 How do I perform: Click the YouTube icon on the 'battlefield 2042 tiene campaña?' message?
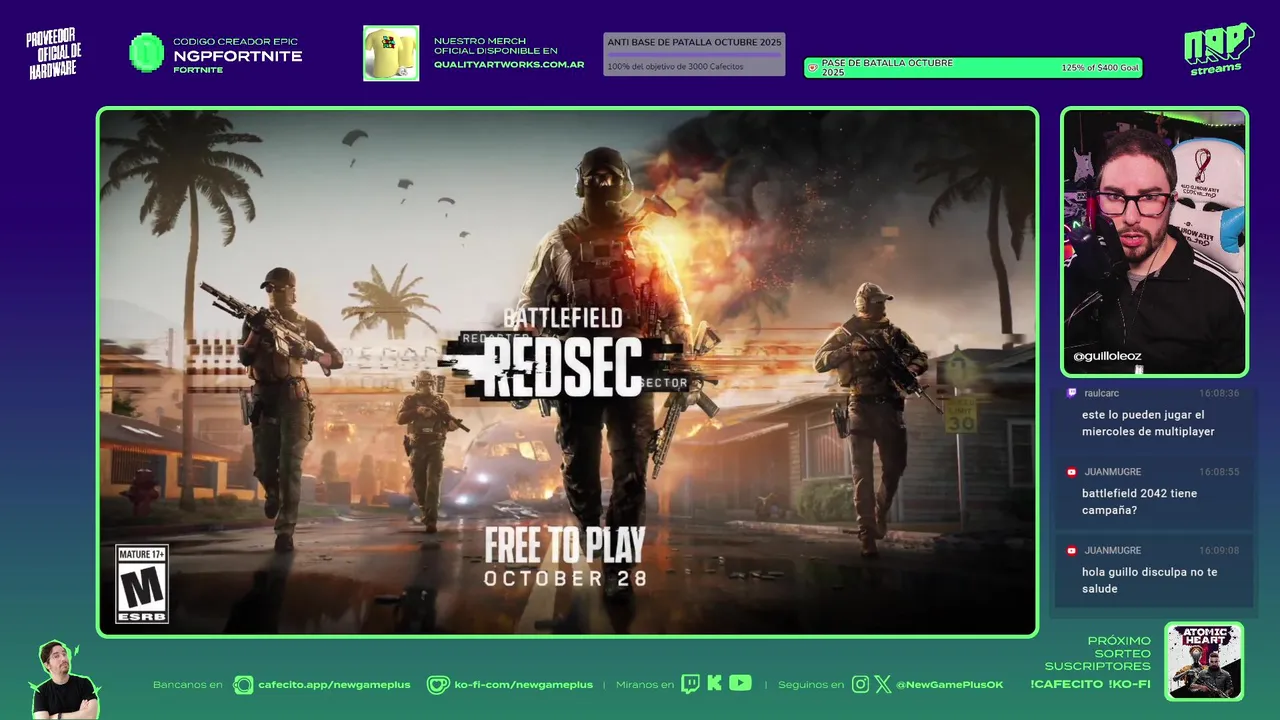(1072, 472)
